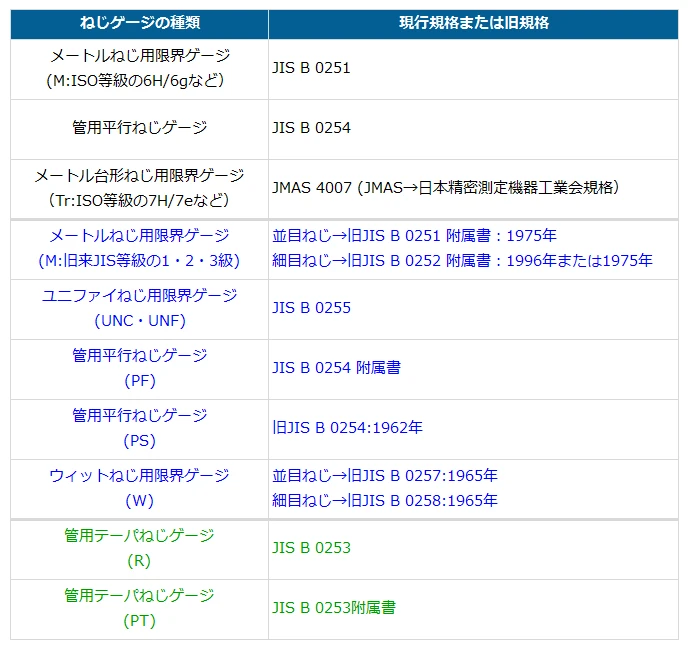
Task: Click 並目ねじ→旧JIS B 0251 附属書 line
Action: [x=414, y=236]
